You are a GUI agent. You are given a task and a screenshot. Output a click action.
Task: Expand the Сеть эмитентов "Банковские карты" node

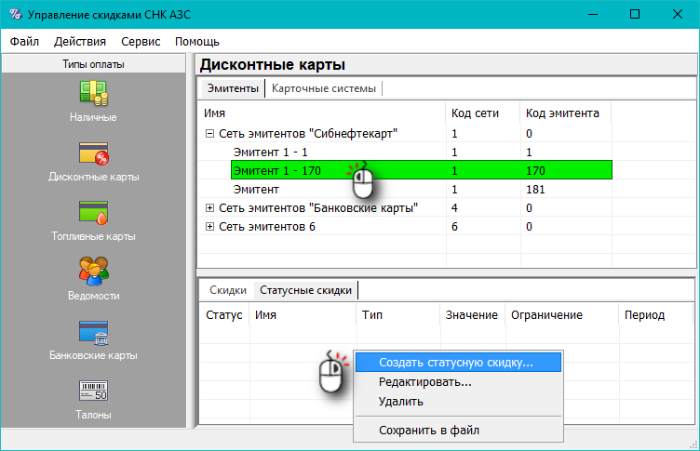click(x=210, y=208)
